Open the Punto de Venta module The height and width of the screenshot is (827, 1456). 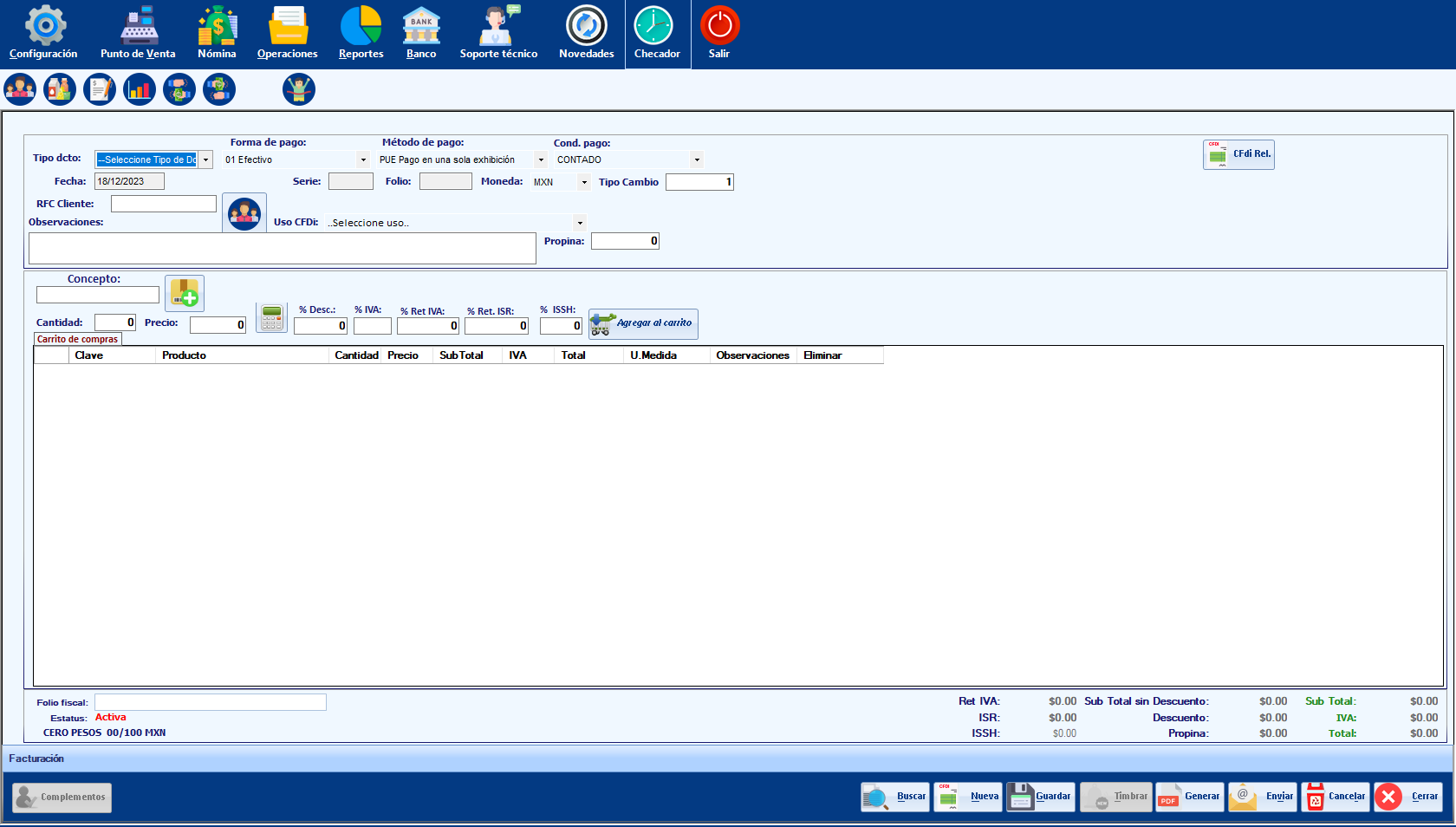coord(138,34)
